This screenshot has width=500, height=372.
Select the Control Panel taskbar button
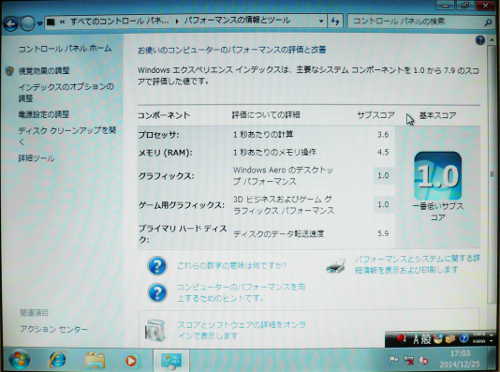(171, 360)
